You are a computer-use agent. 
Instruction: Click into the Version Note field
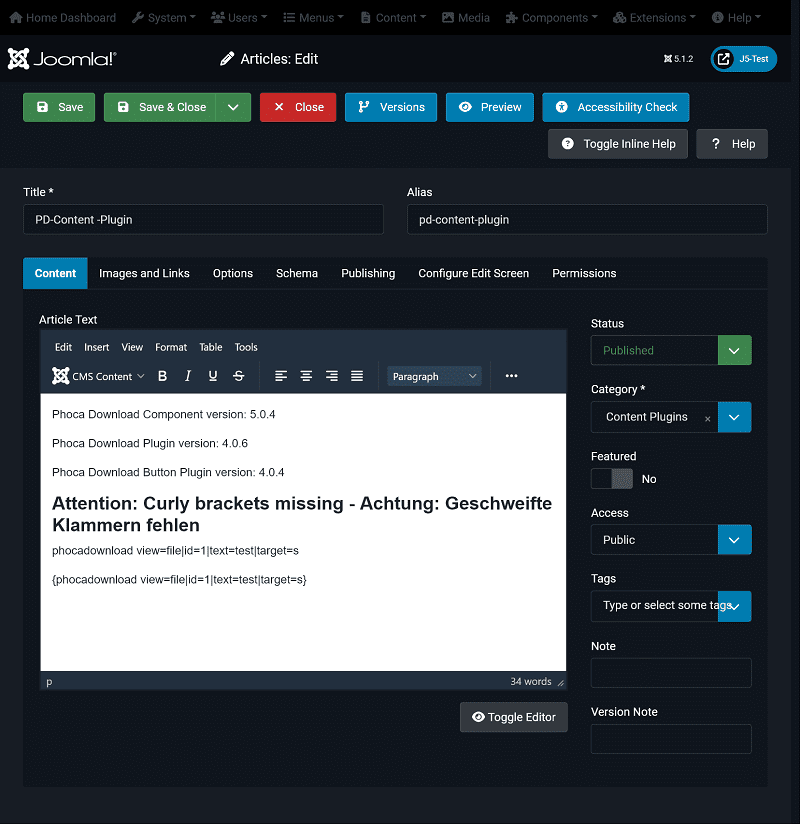pyautogui.click(x=671, y=739)
